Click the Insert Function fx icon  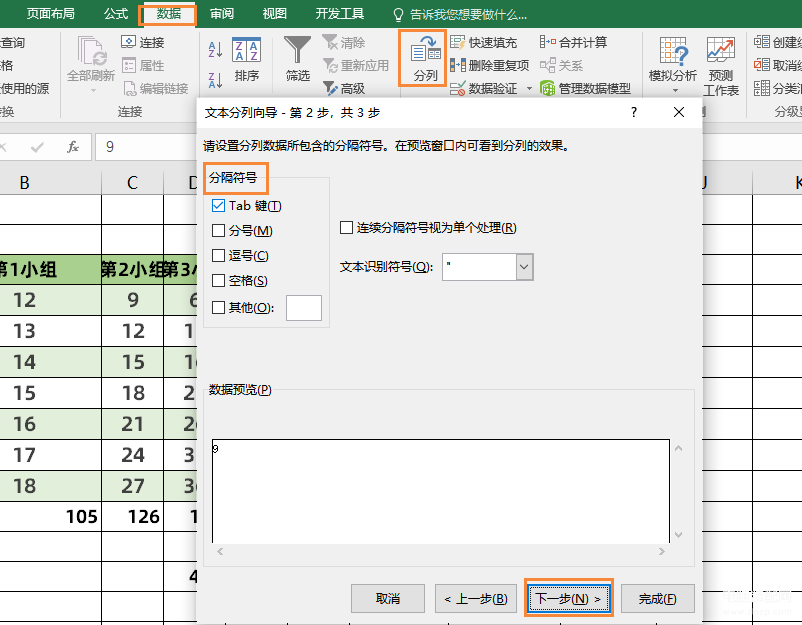pyautogui.click(x=73, y=147)
